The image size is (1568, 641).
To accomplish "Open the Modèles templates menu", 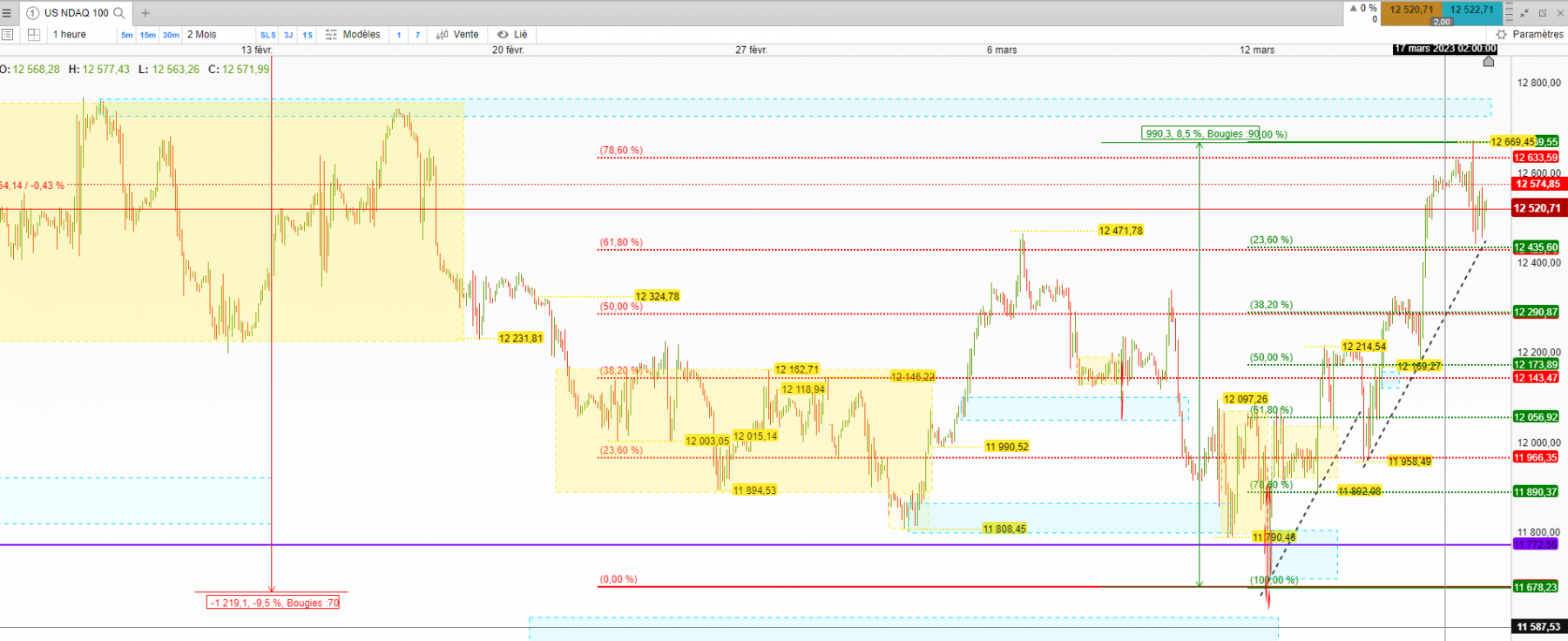I will [353, 35].
